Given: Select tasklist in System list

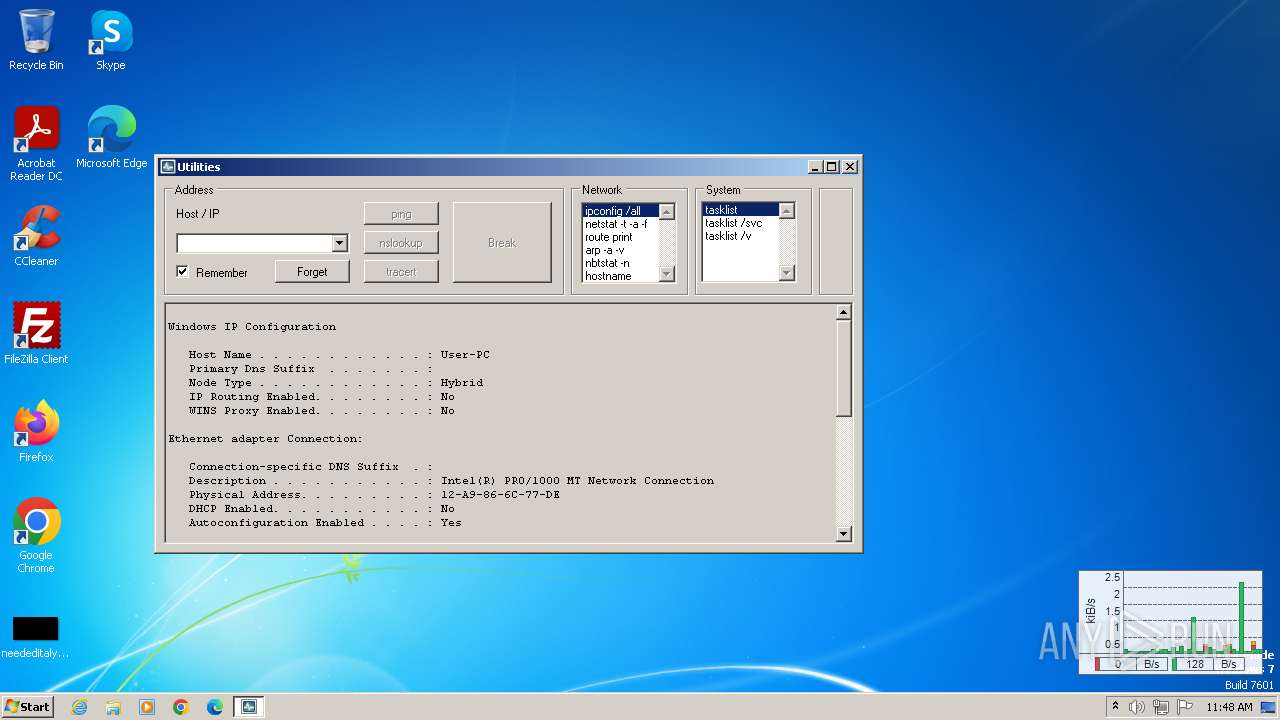Looking at the screenshot, I should click(740, 210).
